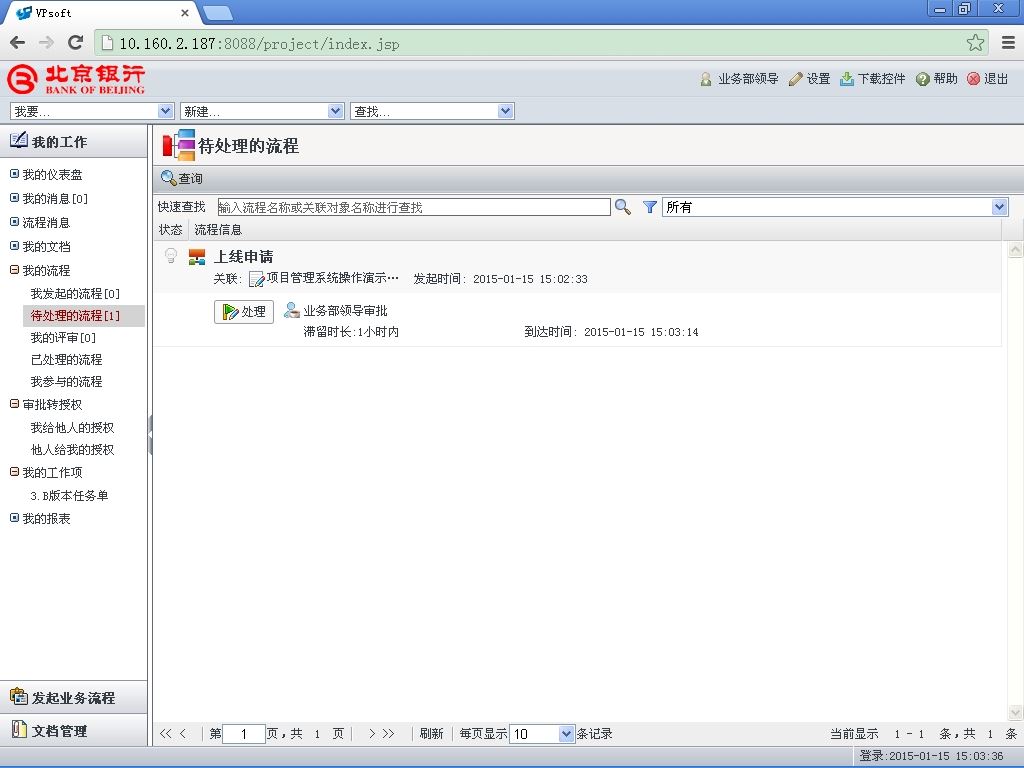Screen dimensions: 1024x768
Task: Open the 发起业务流程 panel tab
Action: (74, 697)
